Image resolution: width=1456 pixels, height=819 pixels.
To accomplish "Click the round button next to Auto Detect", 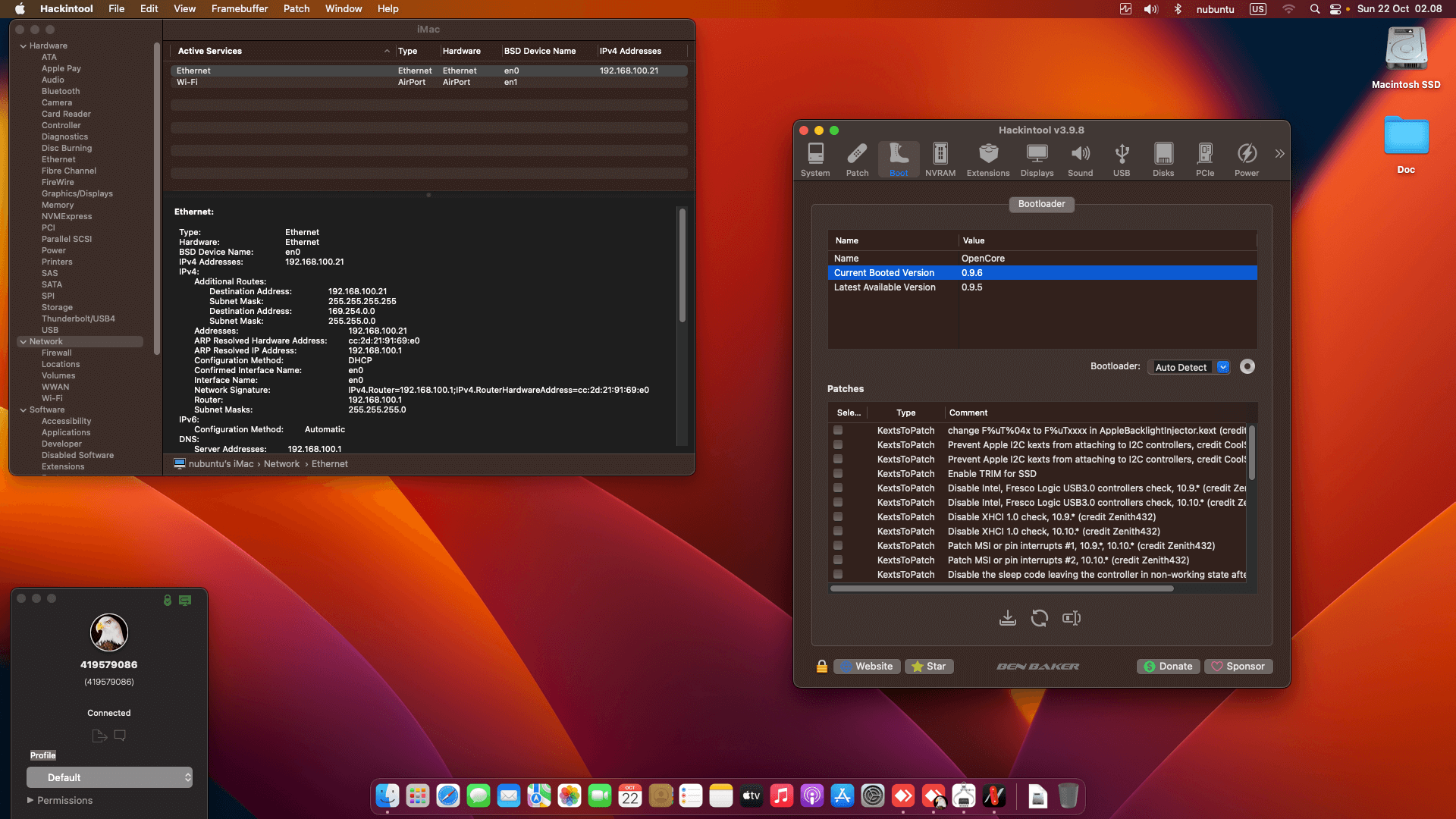I will click(1247, 367).
